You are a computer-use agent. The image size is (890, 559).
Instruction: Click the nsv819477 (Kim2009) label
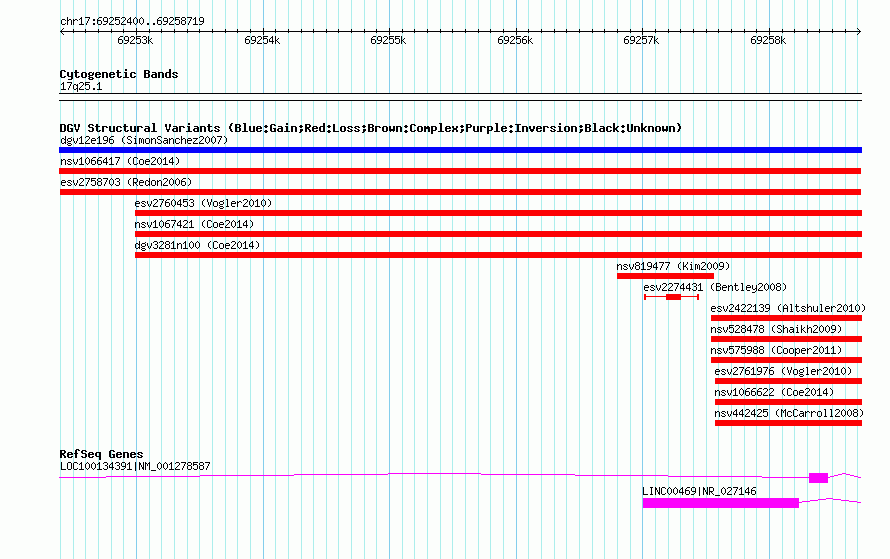click(x=673, y=266)
